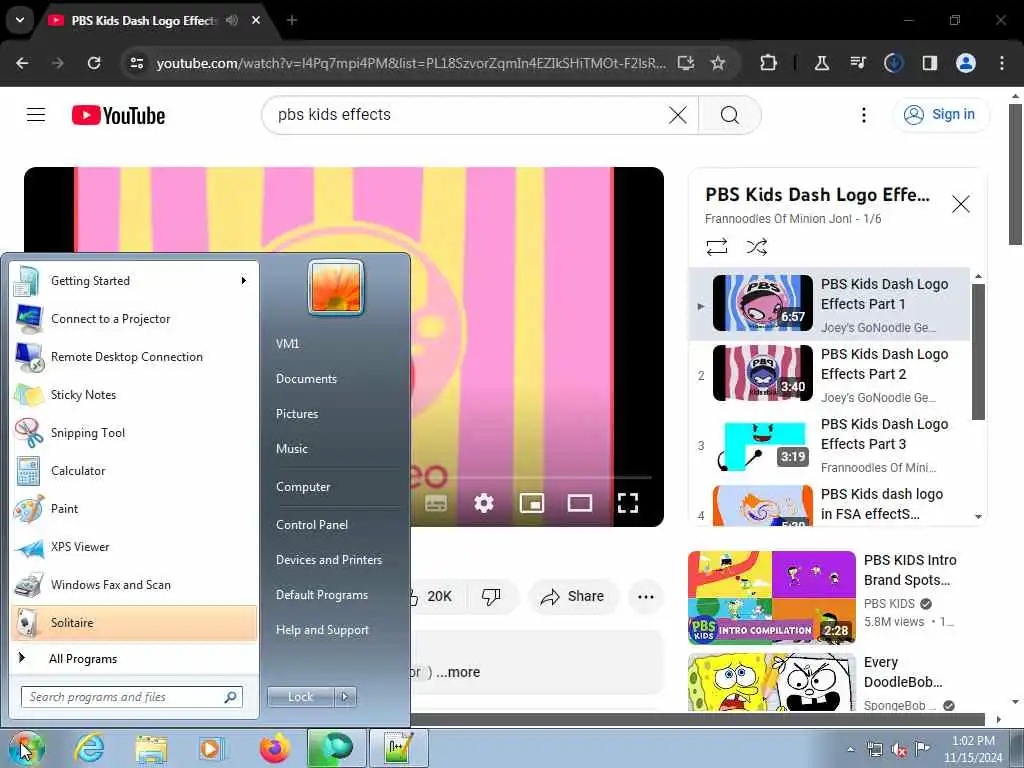The width and height of the screenshot is (1024, 768).
Task: Launch Firefox from taskbar
Action: 275,748
